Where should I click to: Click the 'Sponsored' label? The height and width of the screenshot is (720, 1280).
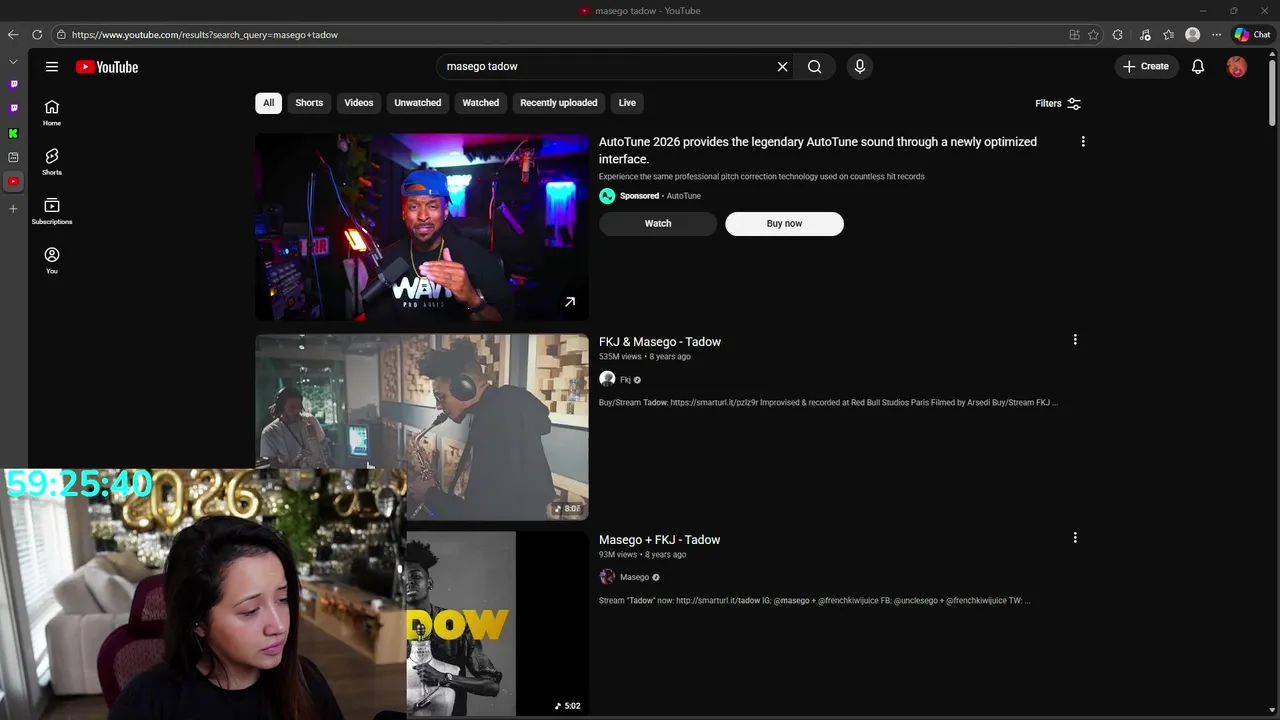coord(639,196)
